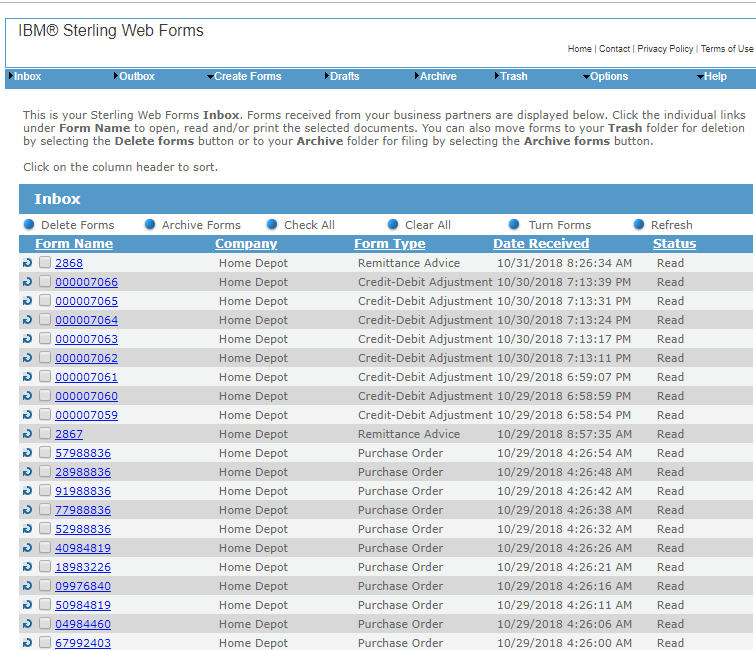Open form link 67992403
This screenshot has width=756, height=650.
click(83, 643)
